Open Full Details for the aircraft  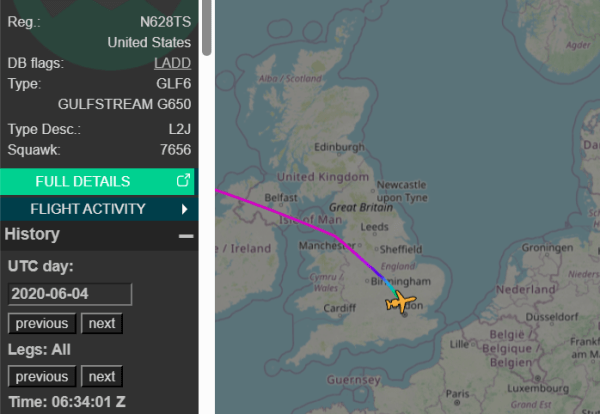coord(83,181)
